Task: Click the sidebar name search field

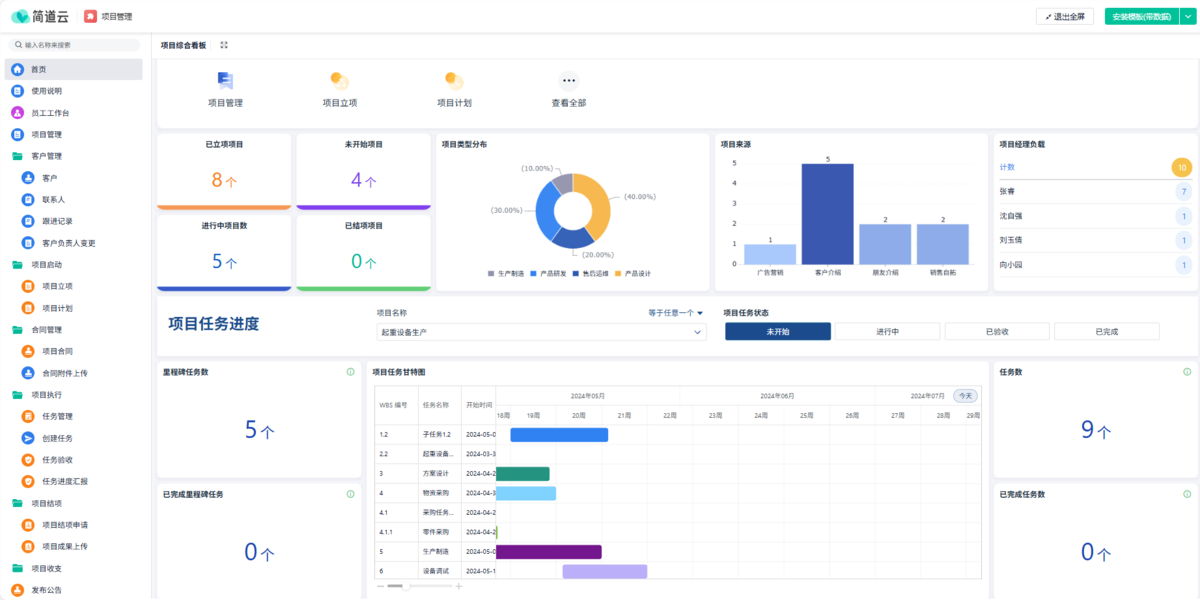Action: click(x=75, y=45)
